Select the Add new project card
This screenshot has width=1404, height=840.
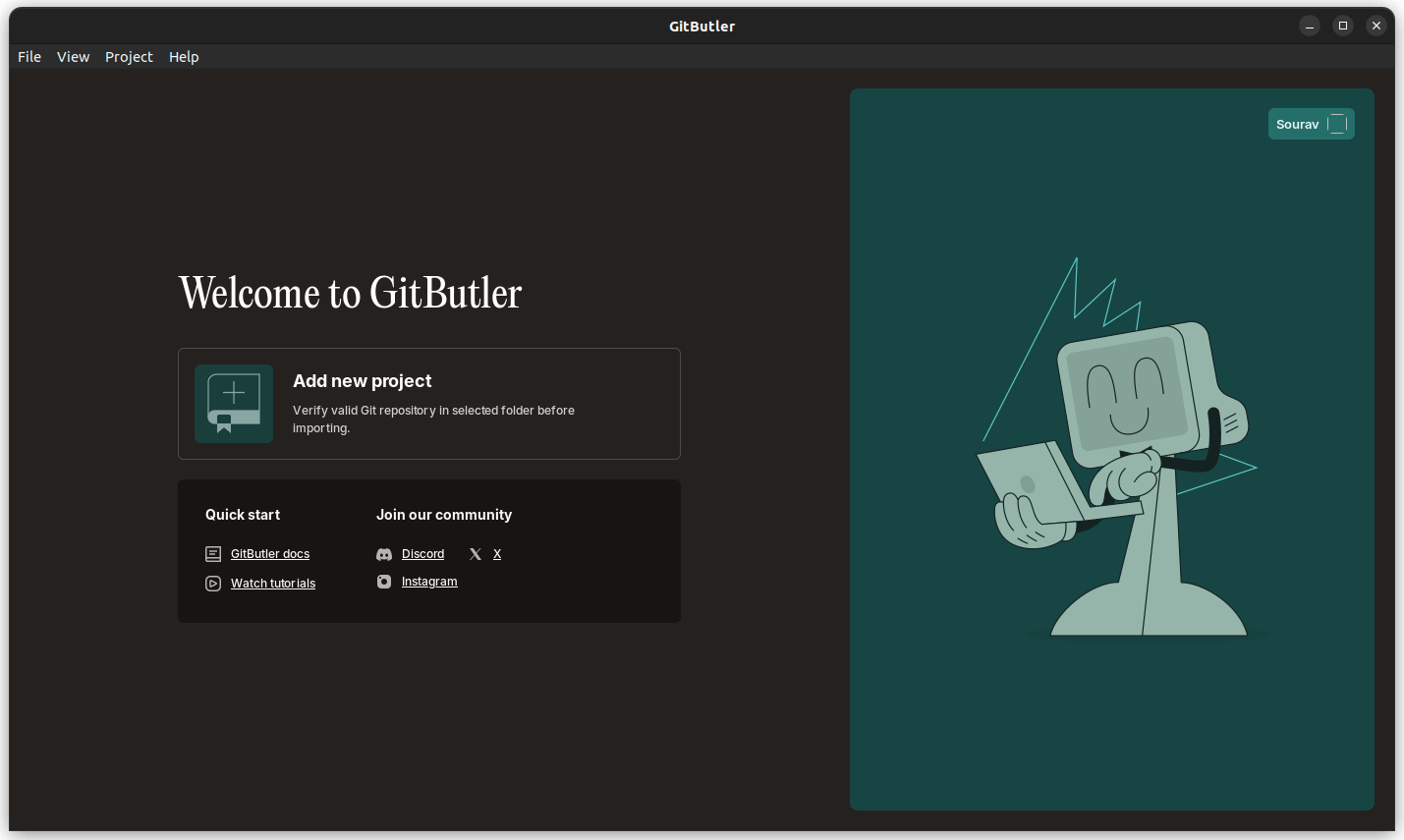[x=429, y=404]
